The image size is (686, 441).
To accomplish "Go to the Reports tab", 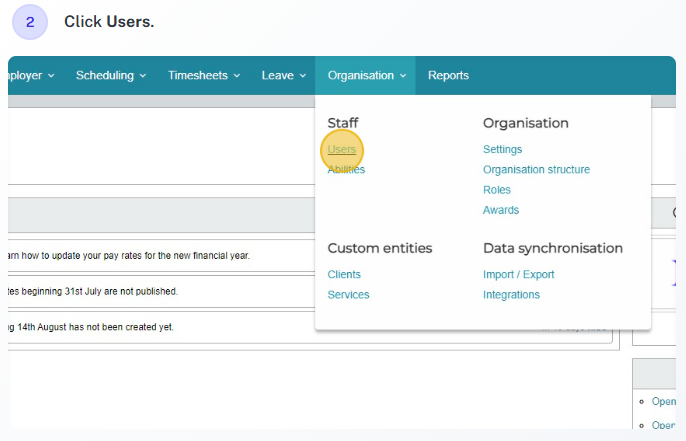I will 448,75.
